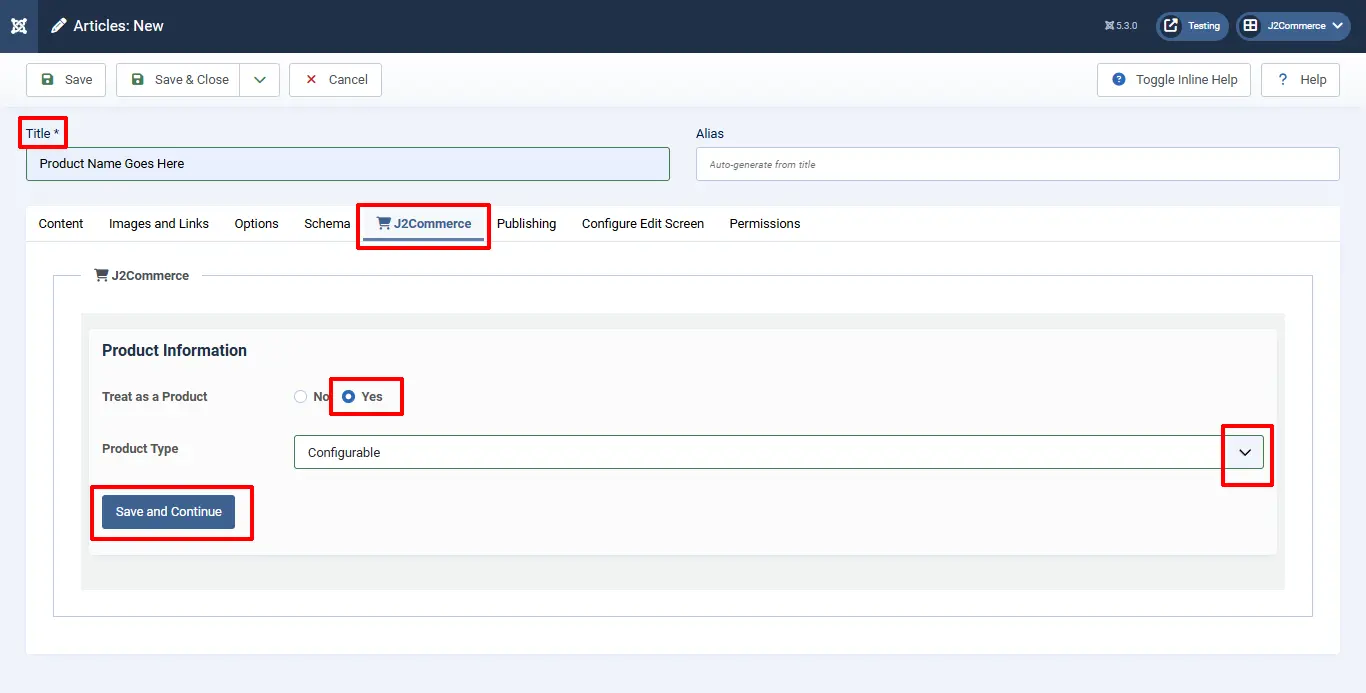Expand the Save & Close options arrow
This screenshot has width=1366, height=693.
(x=259, y=80)
